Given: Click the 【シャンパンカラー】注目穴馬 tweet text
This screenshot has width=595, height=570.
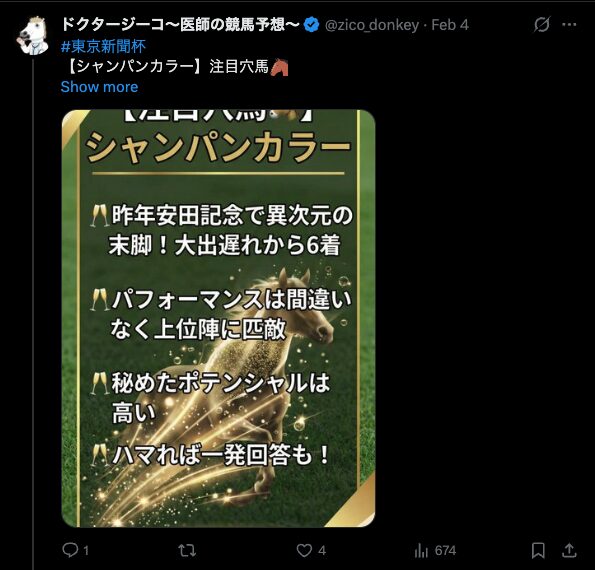Looking at the screenshot, I should click(x=176, y=67).
